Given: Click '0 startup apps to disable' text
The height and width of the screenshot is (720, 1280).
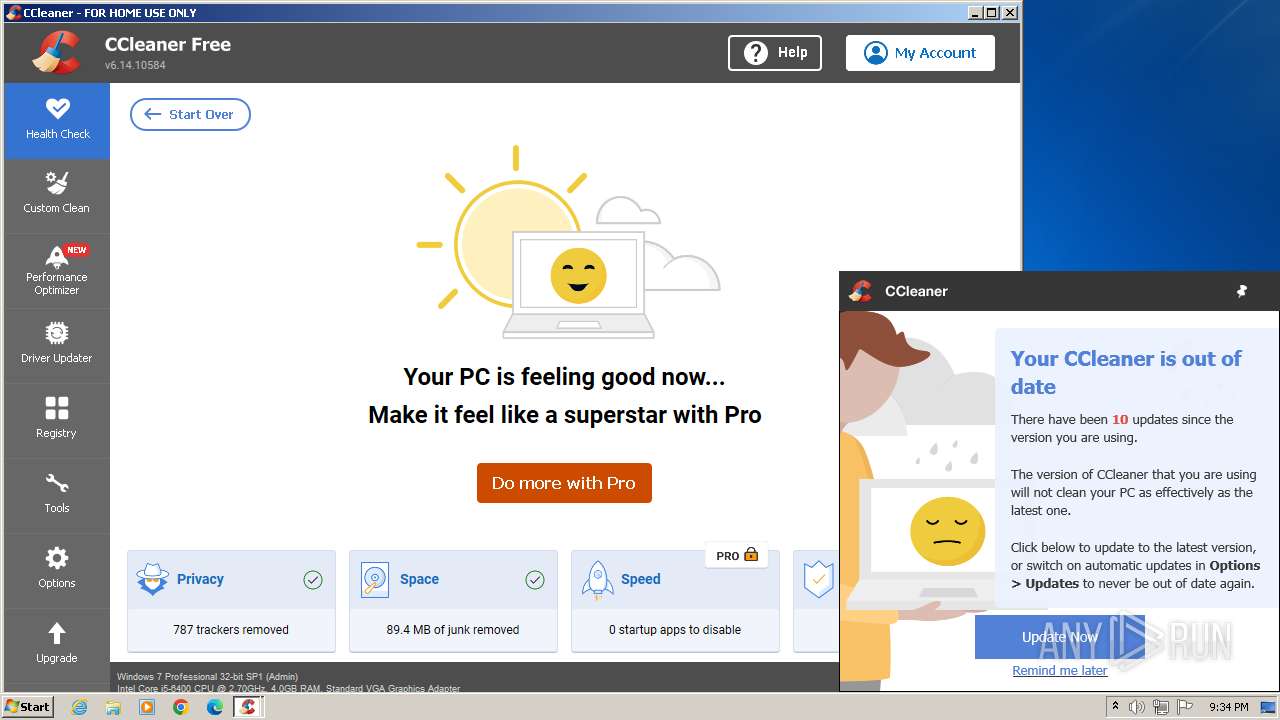Looking at the screenshot, I should click(675, 630).
